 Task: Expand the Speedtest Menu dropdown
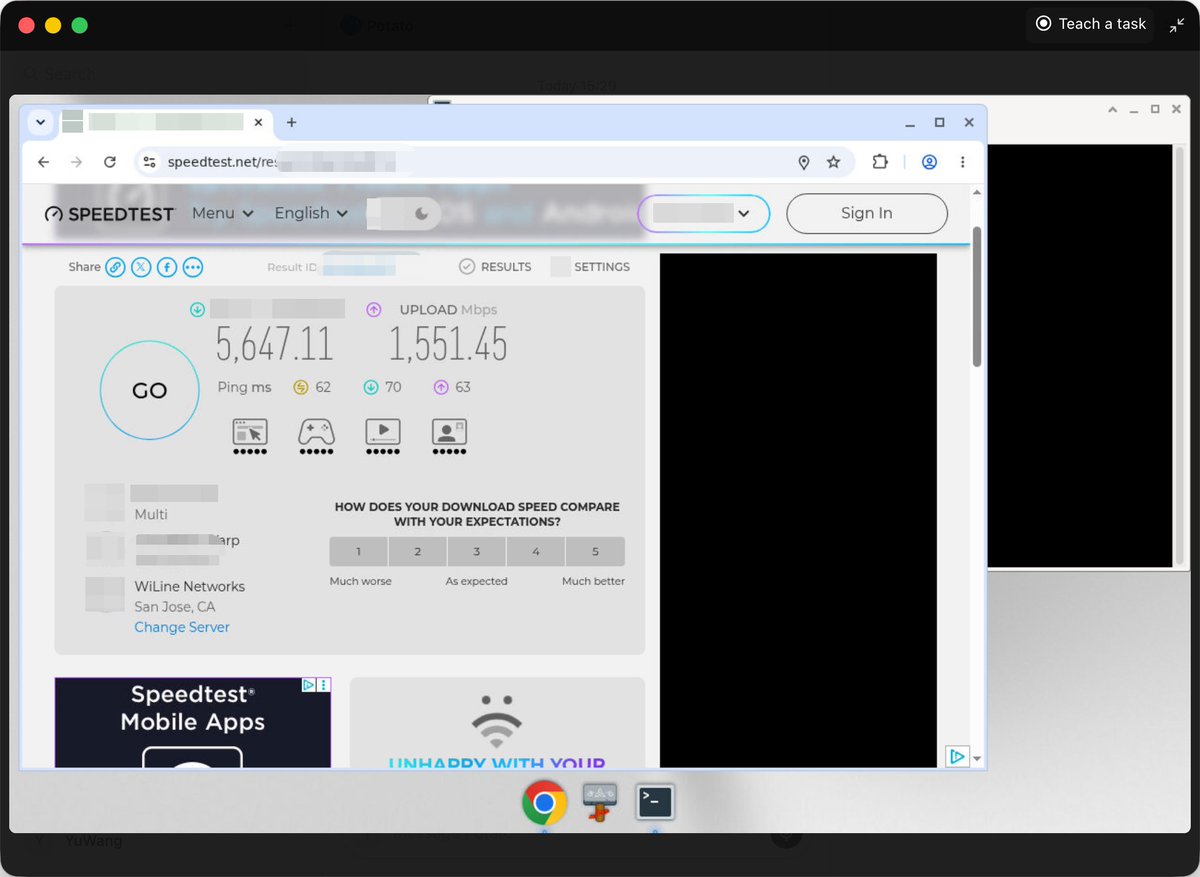(x=223, y=213)
